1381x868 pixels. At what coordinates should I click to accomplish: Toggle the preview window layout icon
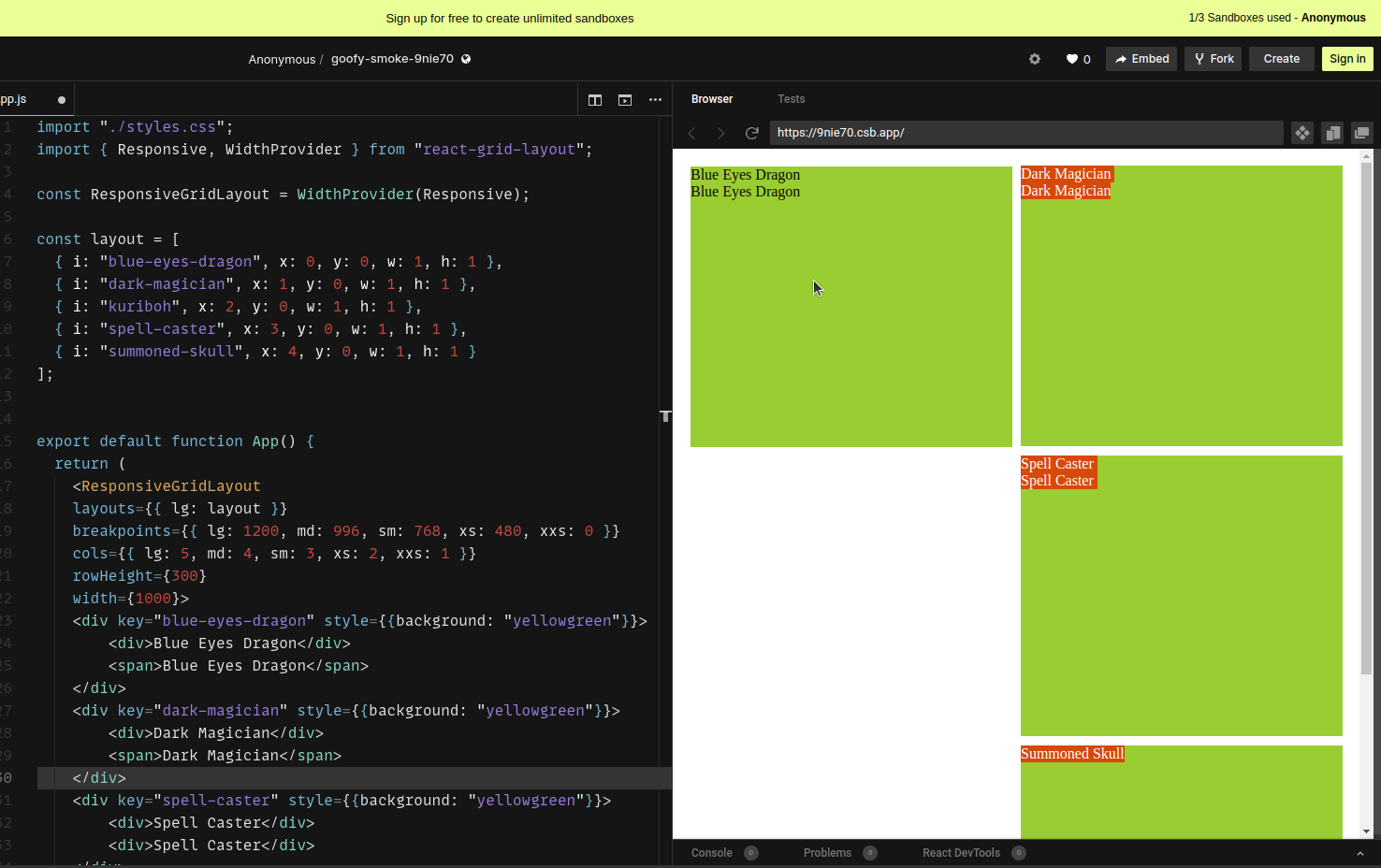coord(625,100)
